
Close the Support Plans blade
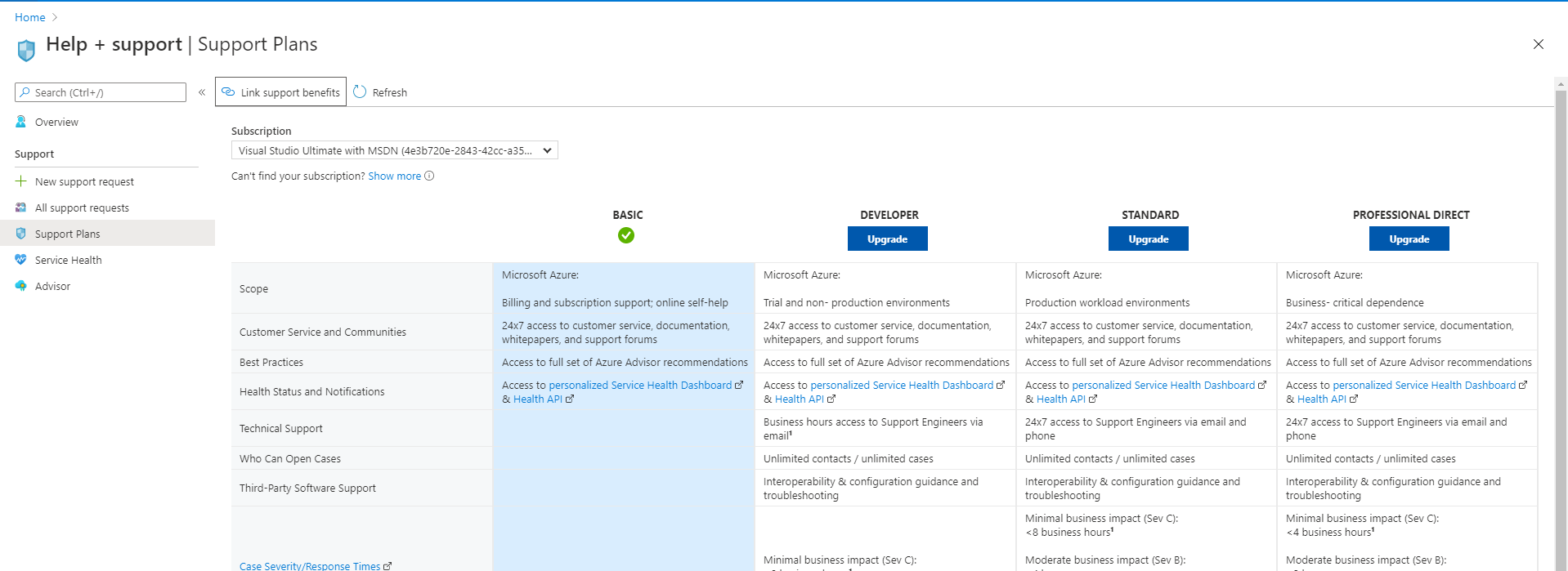tap(1538, 44)
